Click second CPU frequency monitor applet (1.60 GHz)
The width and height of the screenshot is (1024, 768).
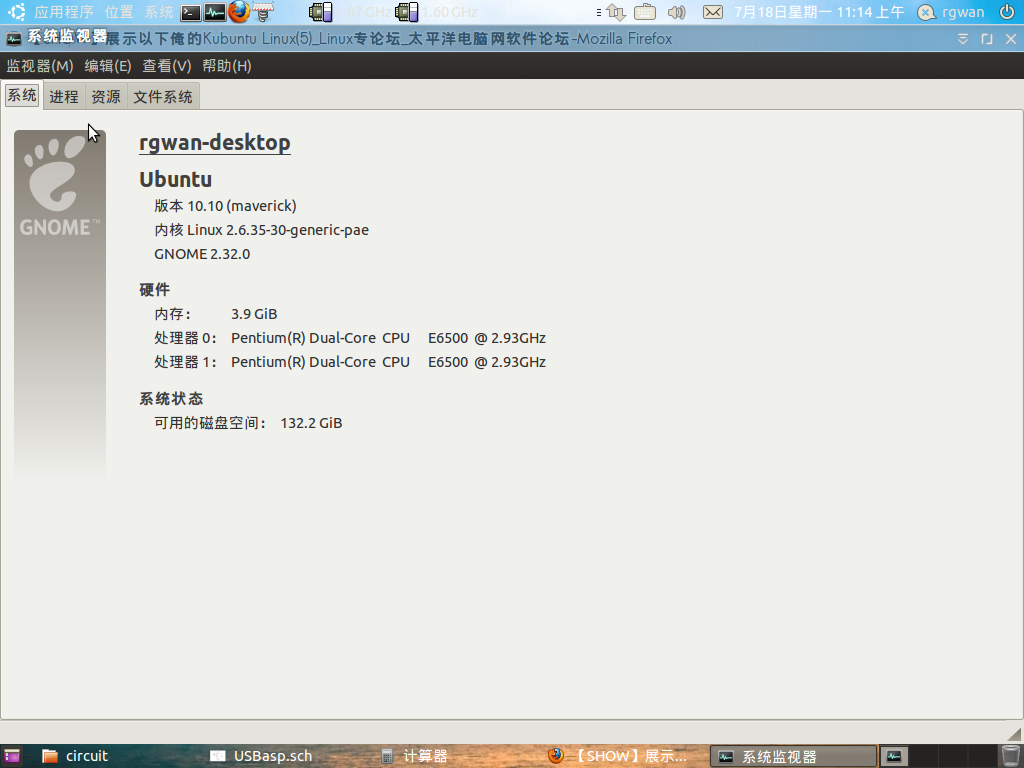pyautogui.click(x=436, y=12)
